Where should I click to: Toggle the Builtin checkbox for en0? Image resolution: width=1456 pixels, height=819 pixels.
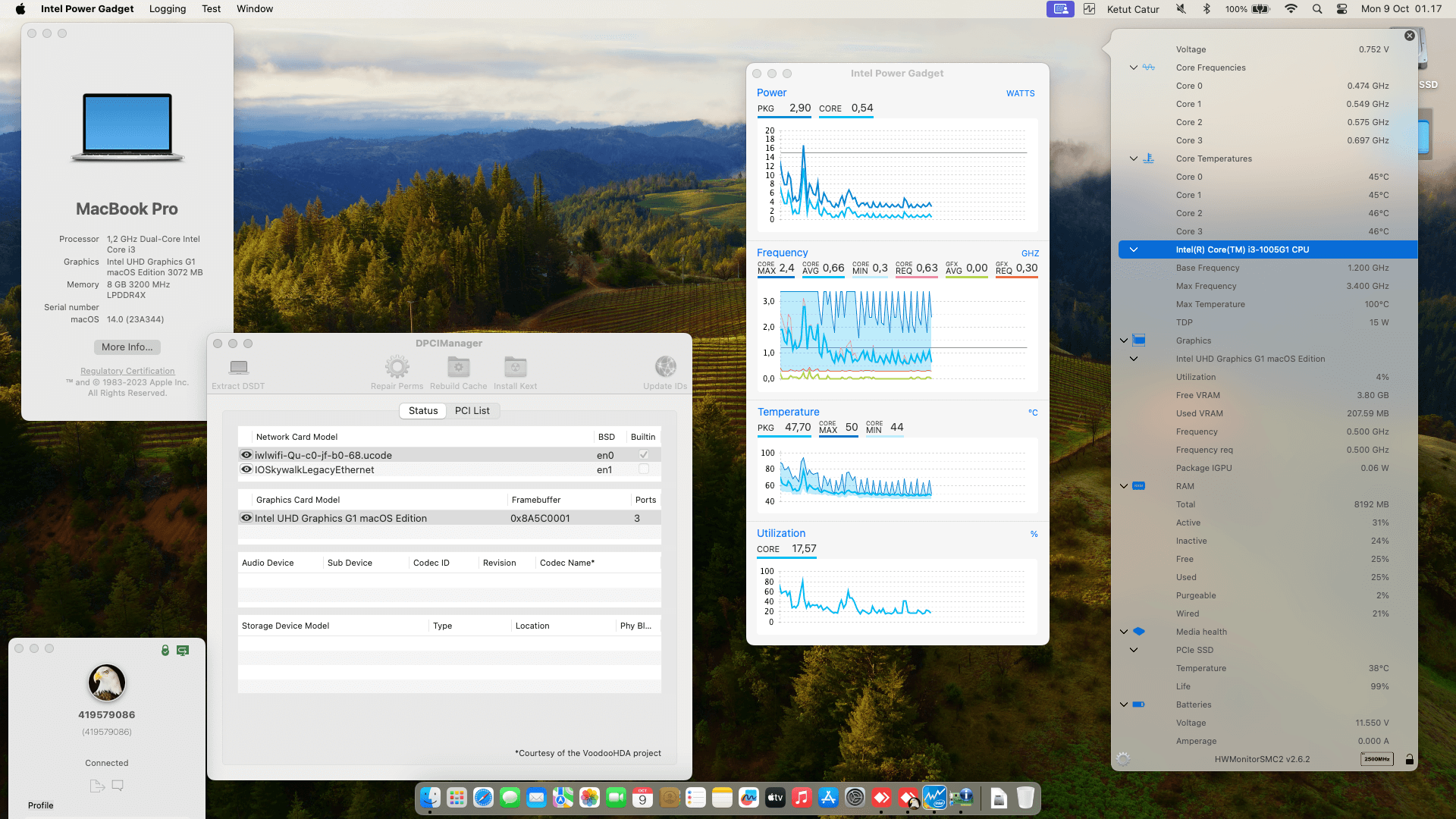643,455
